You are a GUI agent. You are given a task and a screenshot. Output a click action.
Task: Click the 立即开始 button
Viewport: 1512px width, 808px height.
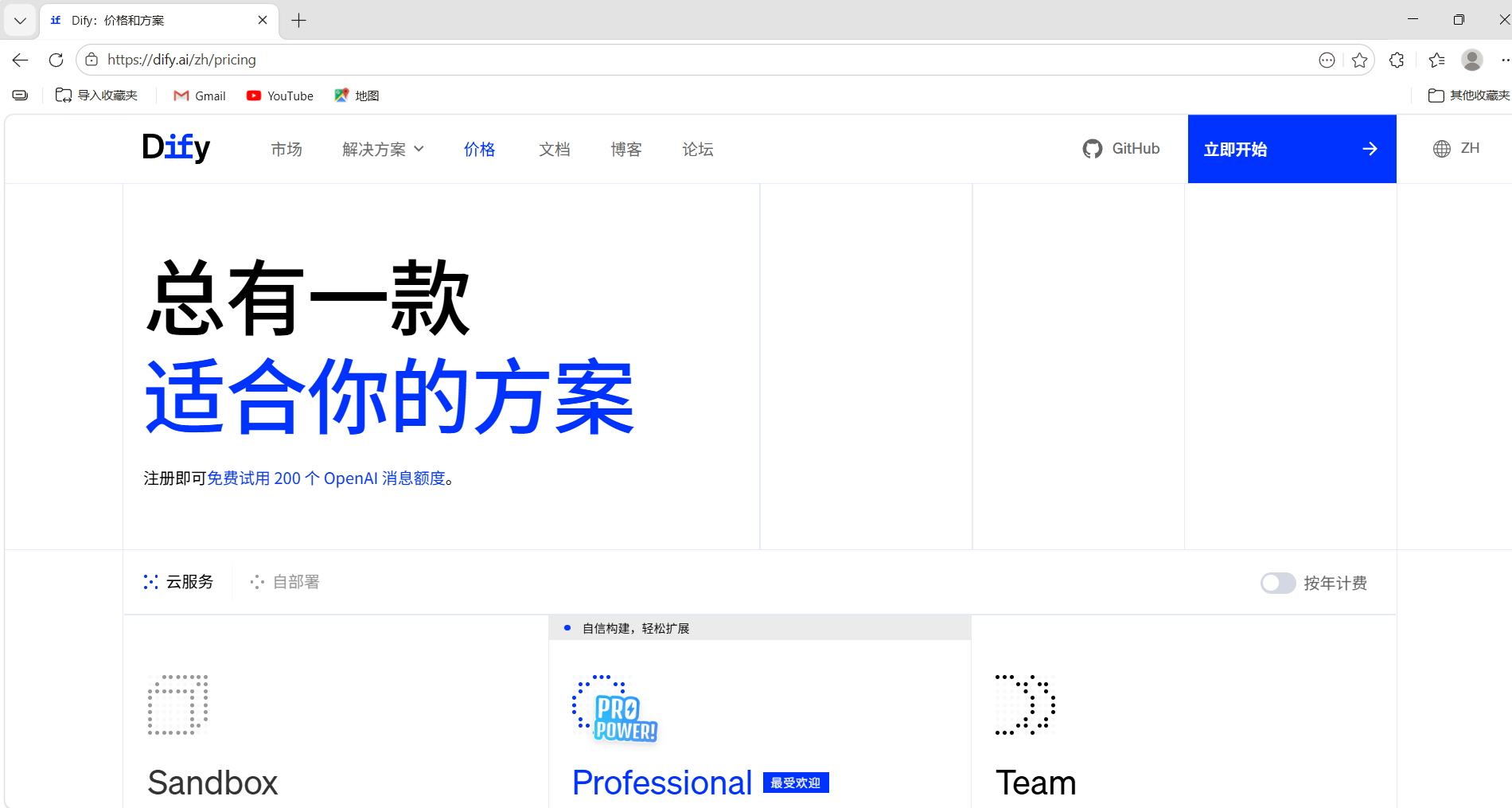(1292, 149)
